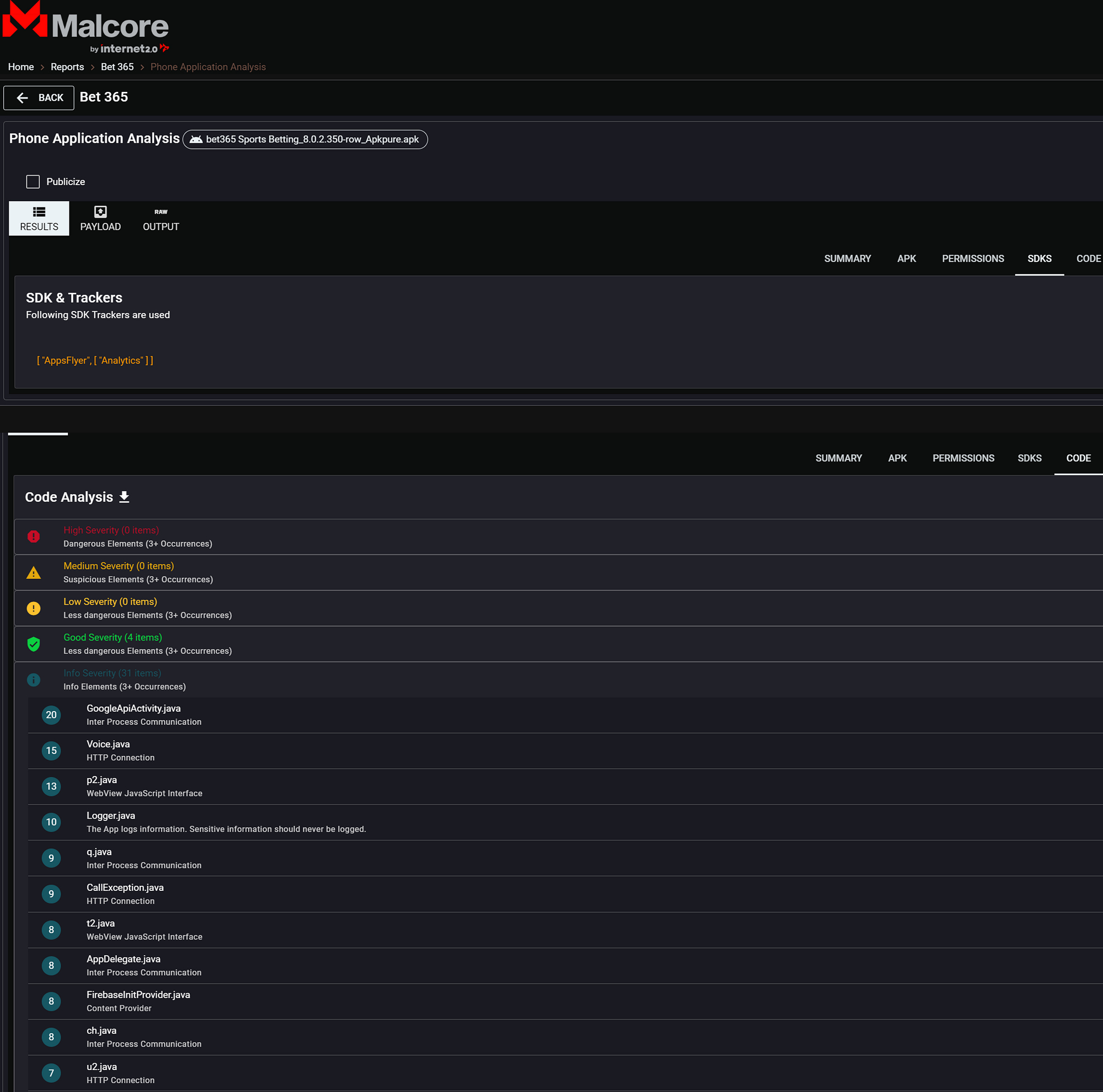Open the lower PERMISSIONS tab
The height and width of the screenshot is (1092, 1103).
tap(963, 458)
